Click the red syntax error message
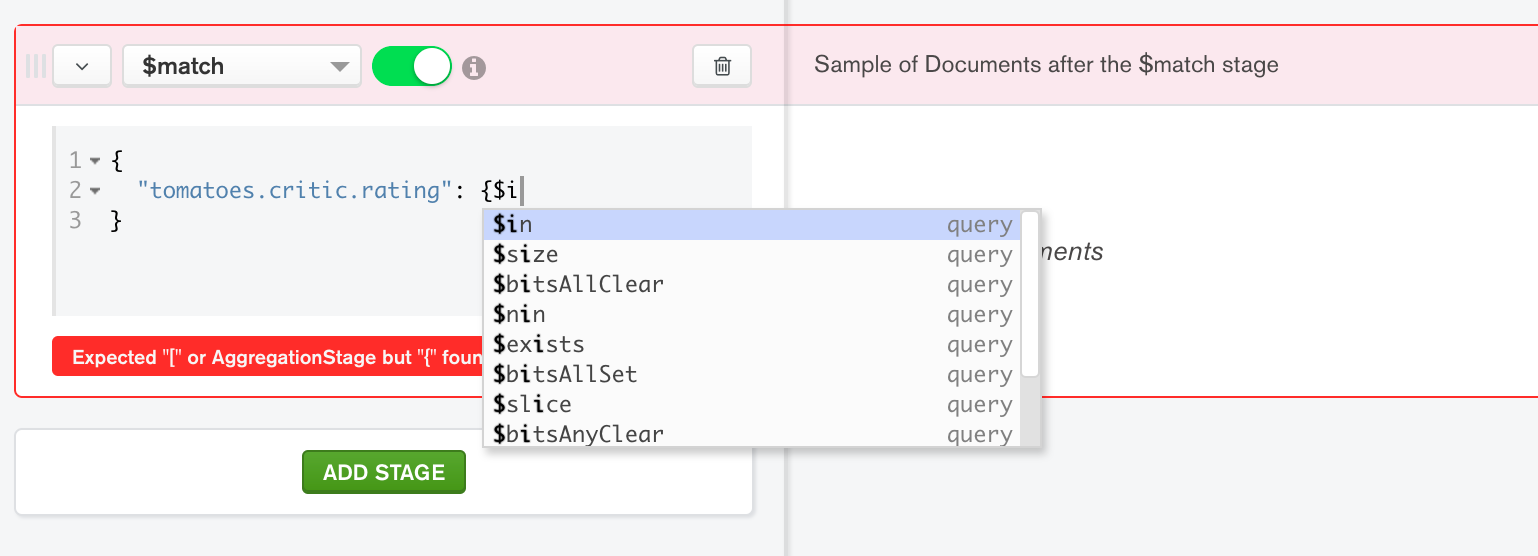The image size is (1538, 556). coord(267,356)
